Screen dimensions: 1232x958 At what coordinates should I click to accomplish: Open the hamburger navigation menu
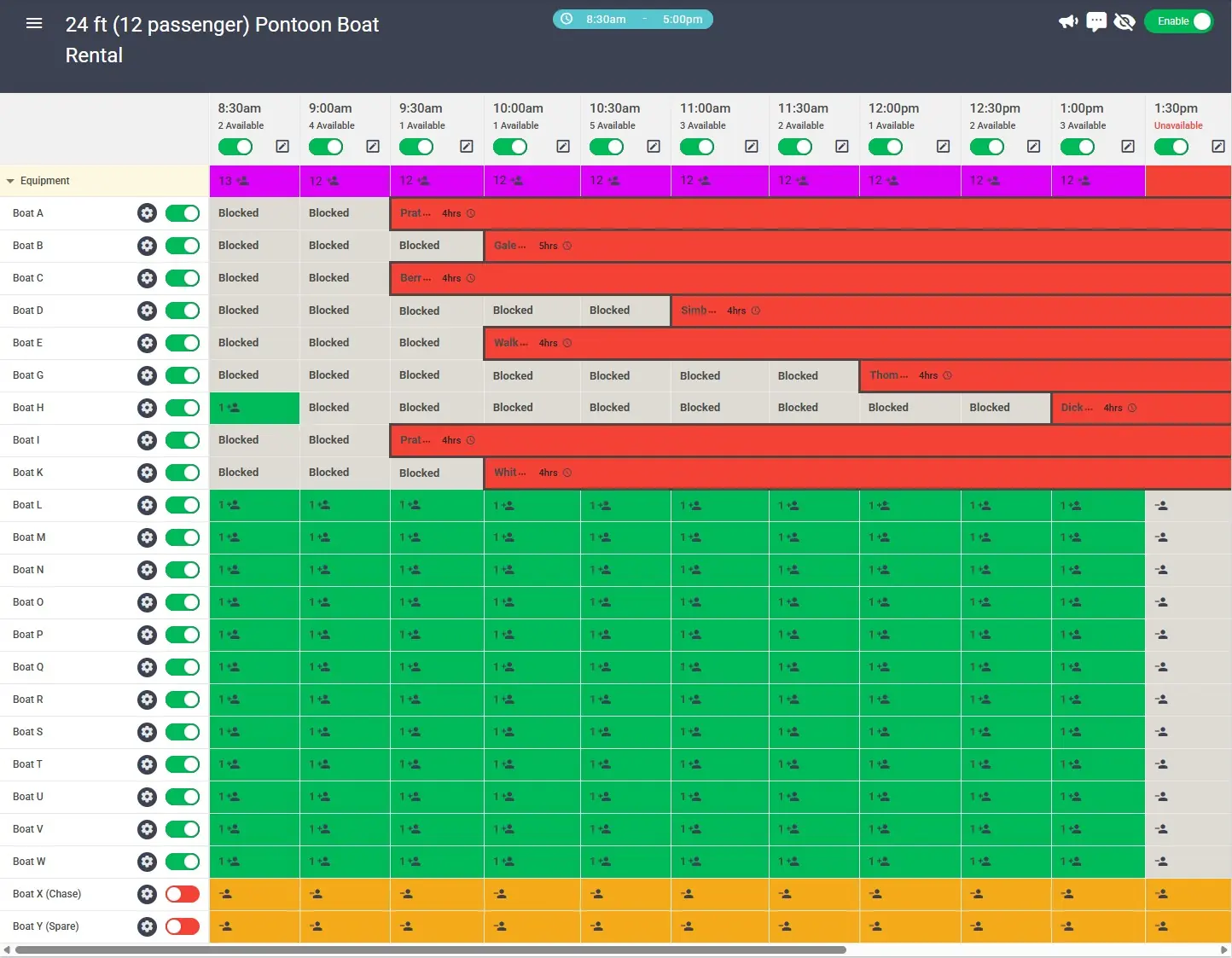tap(34, 24)
